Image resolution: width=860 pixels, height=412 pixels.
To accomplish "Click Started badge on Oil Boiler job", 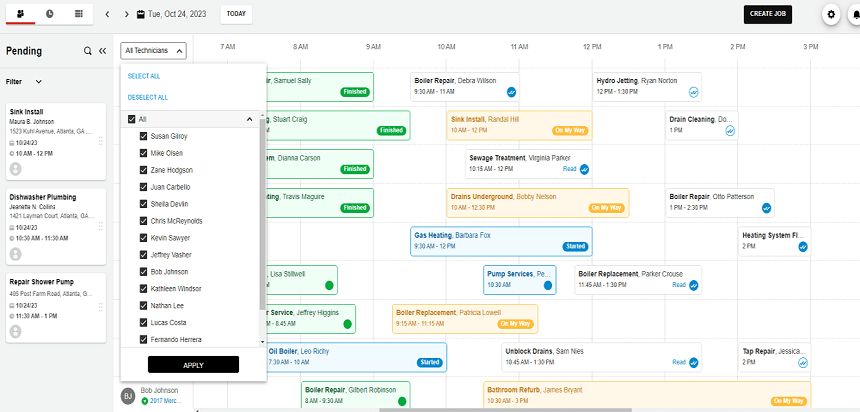I will pyautogui.click(x=430, y=363).
